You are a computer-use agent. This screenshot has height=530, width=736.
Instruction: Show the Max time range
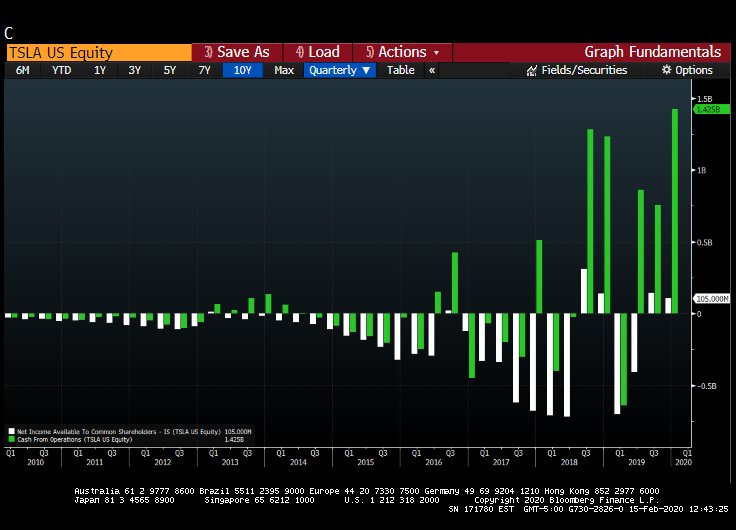[284, 70]
